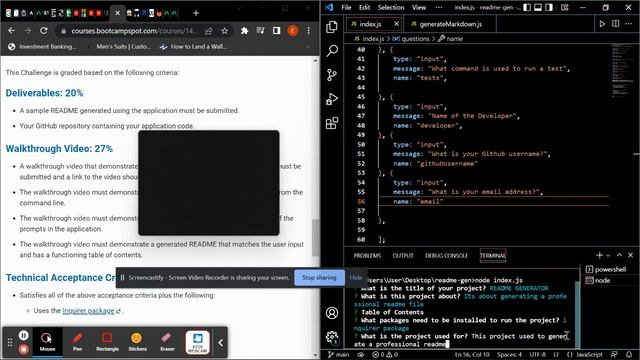Bookmark this page with the star

(x=224, y=31)
